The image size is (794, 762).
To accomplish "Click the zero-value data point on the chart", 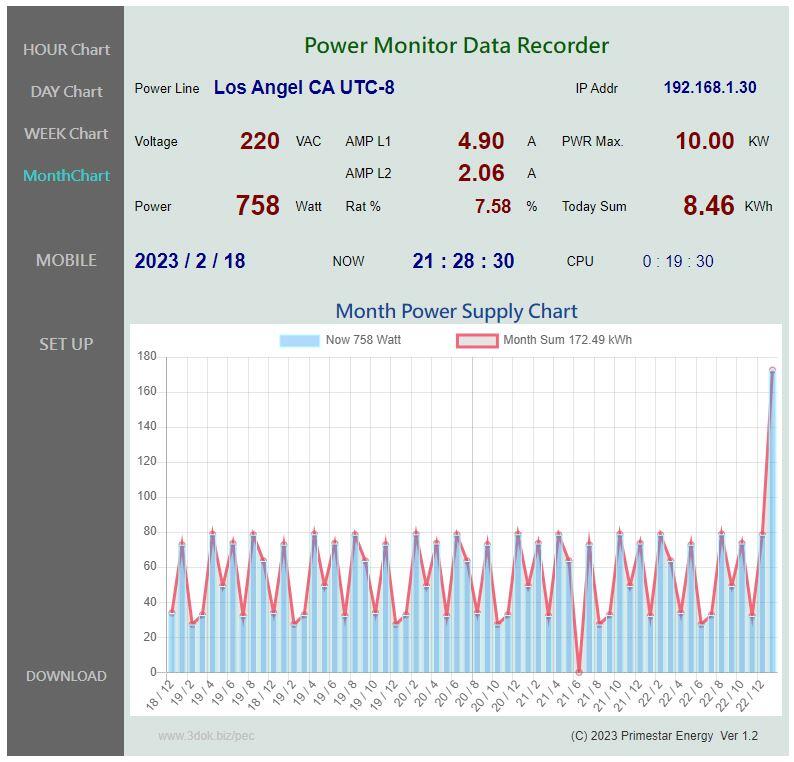I will point(579,671).
